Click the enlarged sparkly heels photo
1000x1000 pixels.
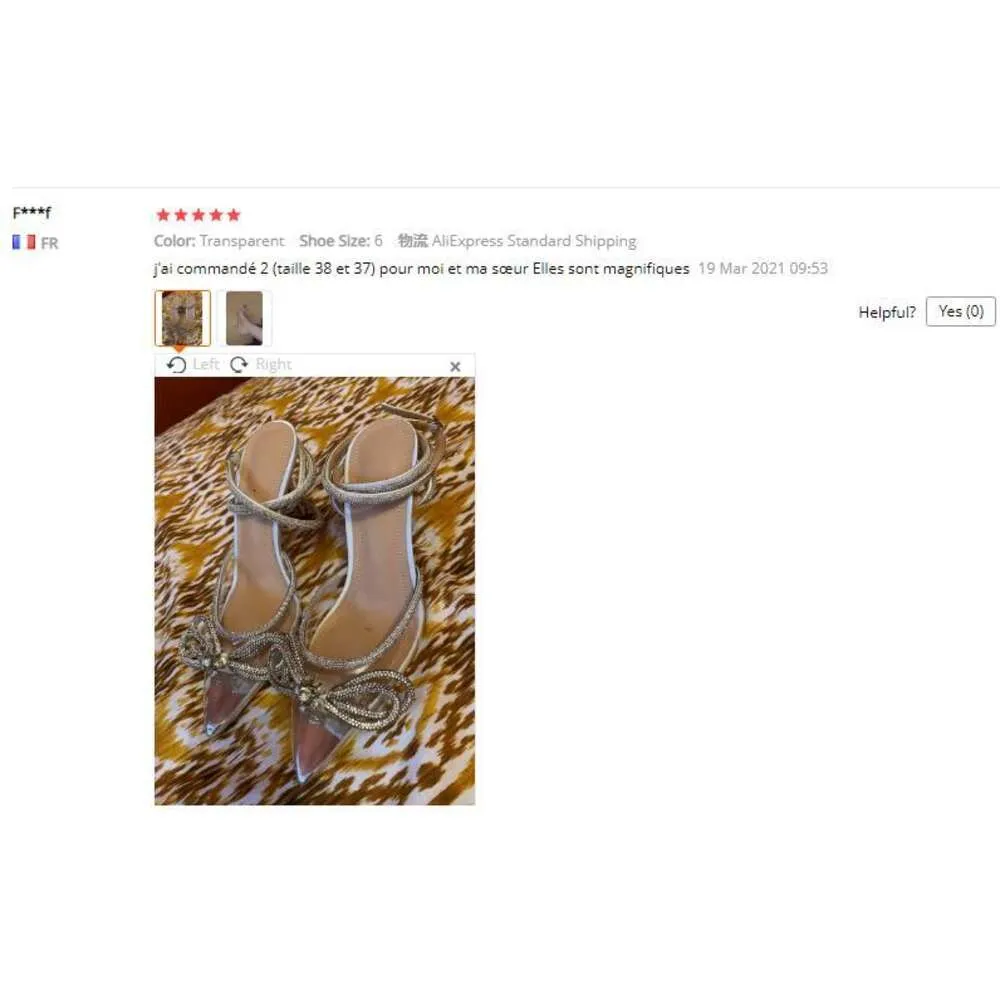pos(314,591)
